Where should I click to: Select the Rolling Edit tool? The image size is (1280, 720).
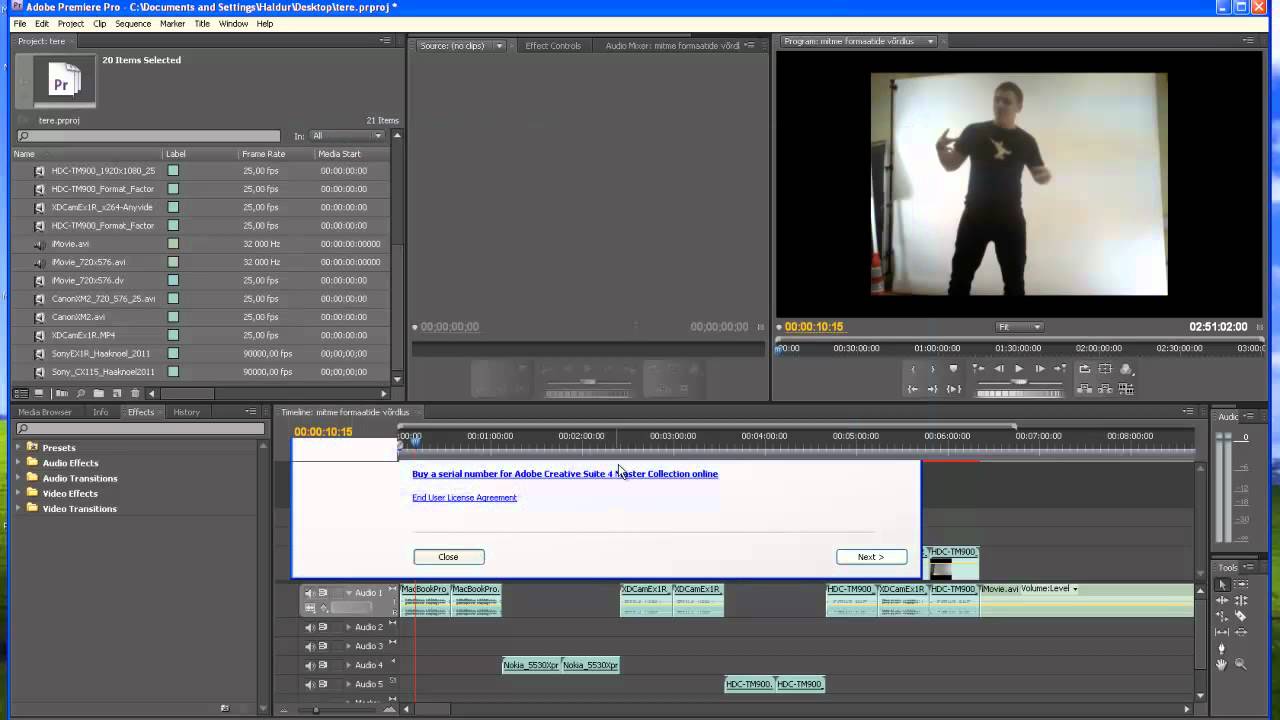tap(1241, 600)
